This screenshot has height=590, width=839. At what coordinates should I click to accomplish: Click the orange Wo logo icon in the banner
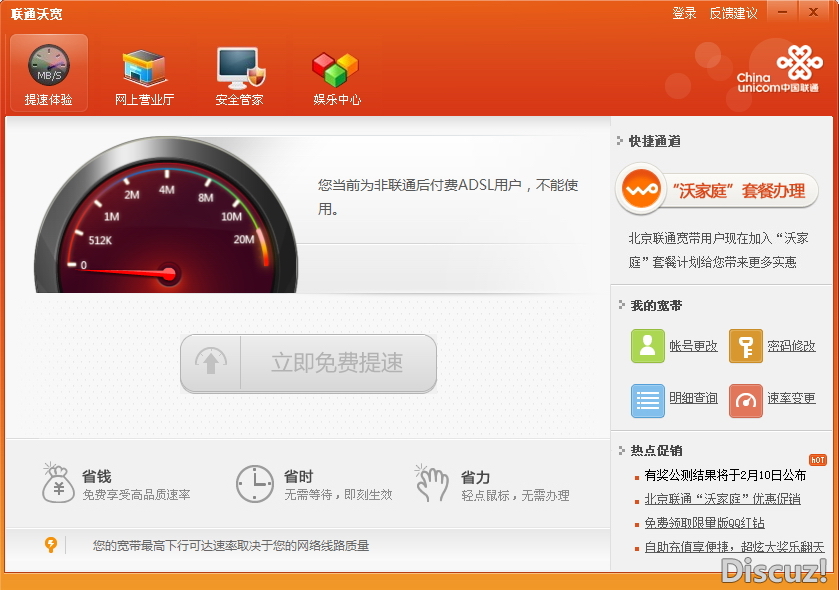[x=642, y=189]
